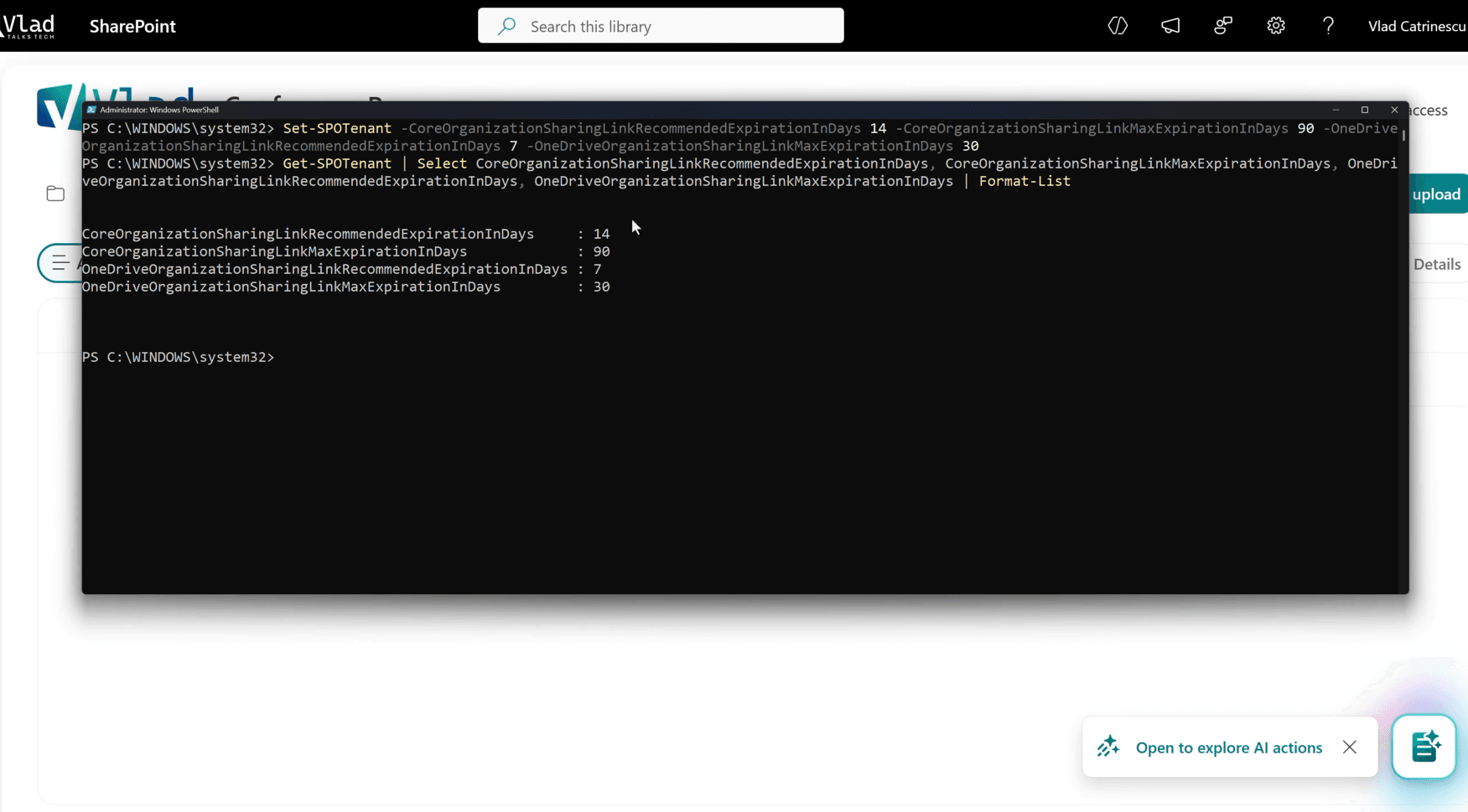Click the Format-List text
Viewport: 1468px width, 812px height.
coord(1024,181)
